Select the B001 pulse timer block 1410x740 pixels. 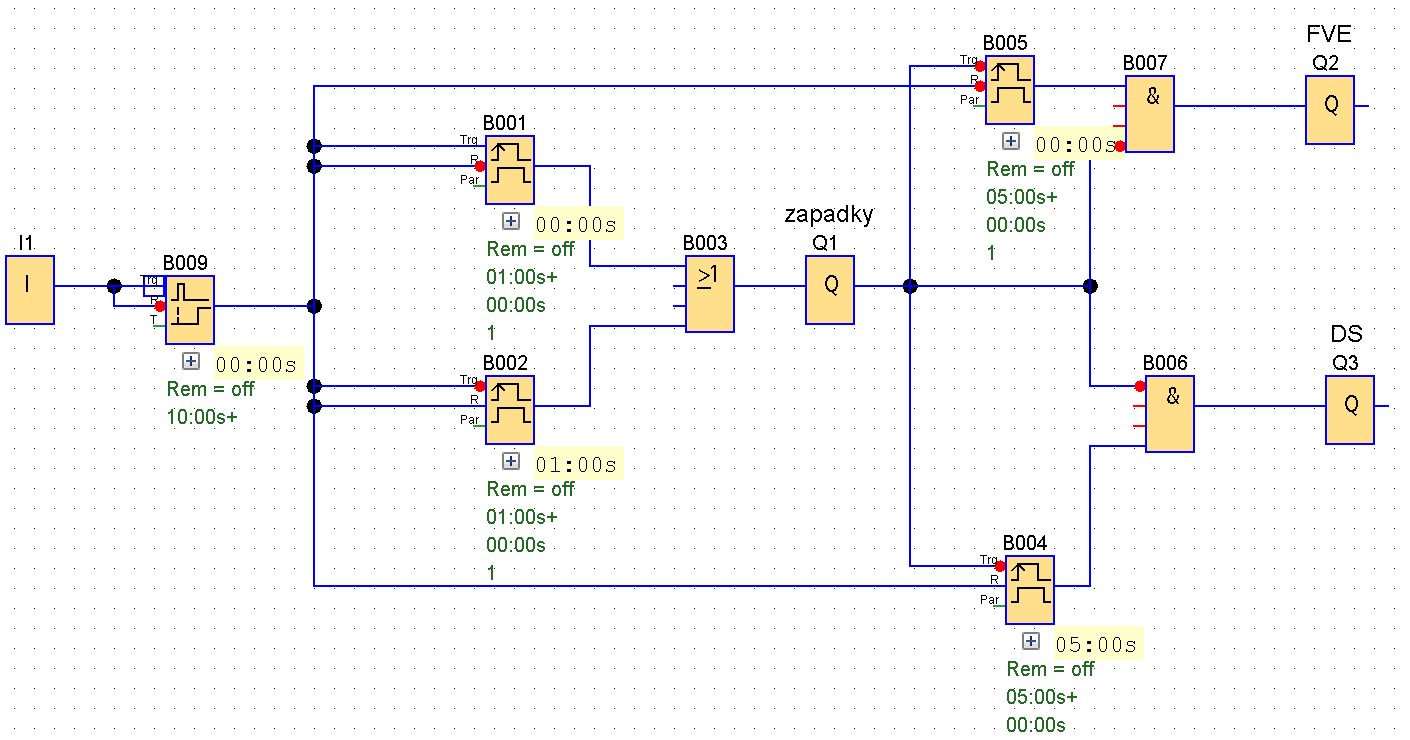(510, 170)
